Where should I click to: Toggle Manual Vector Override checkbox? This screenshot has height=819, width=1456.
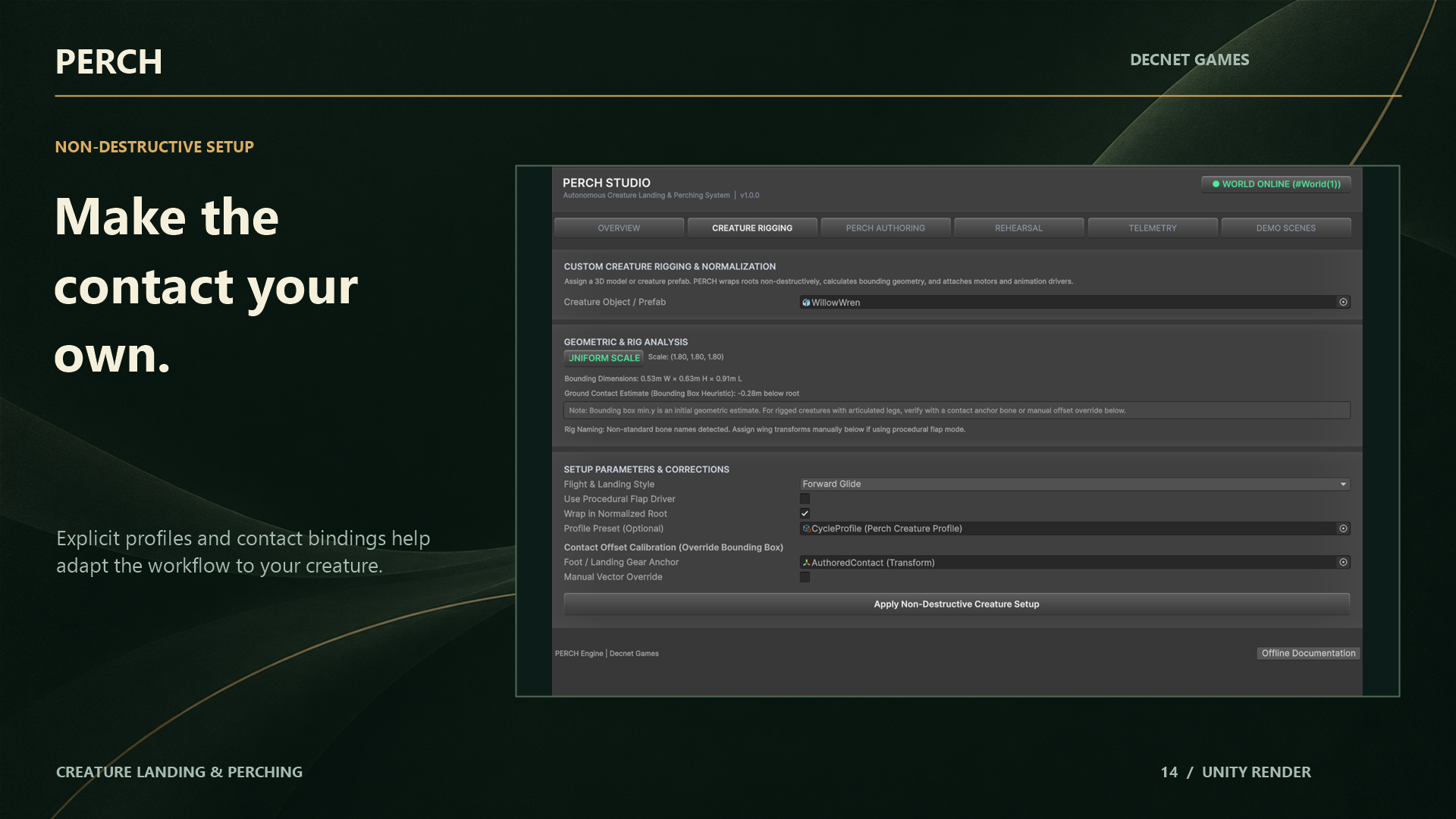point(805,577)
